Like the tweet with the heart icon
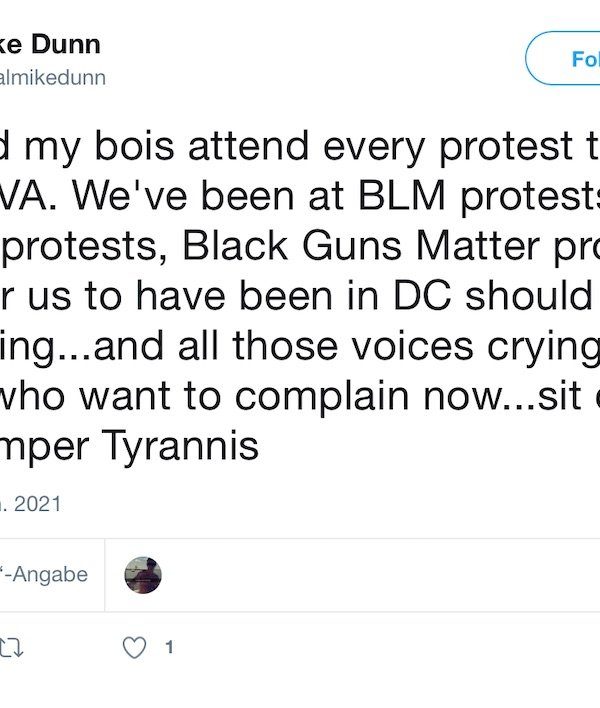The width and height of the screenshot is (600, 708). click(134, 648)
